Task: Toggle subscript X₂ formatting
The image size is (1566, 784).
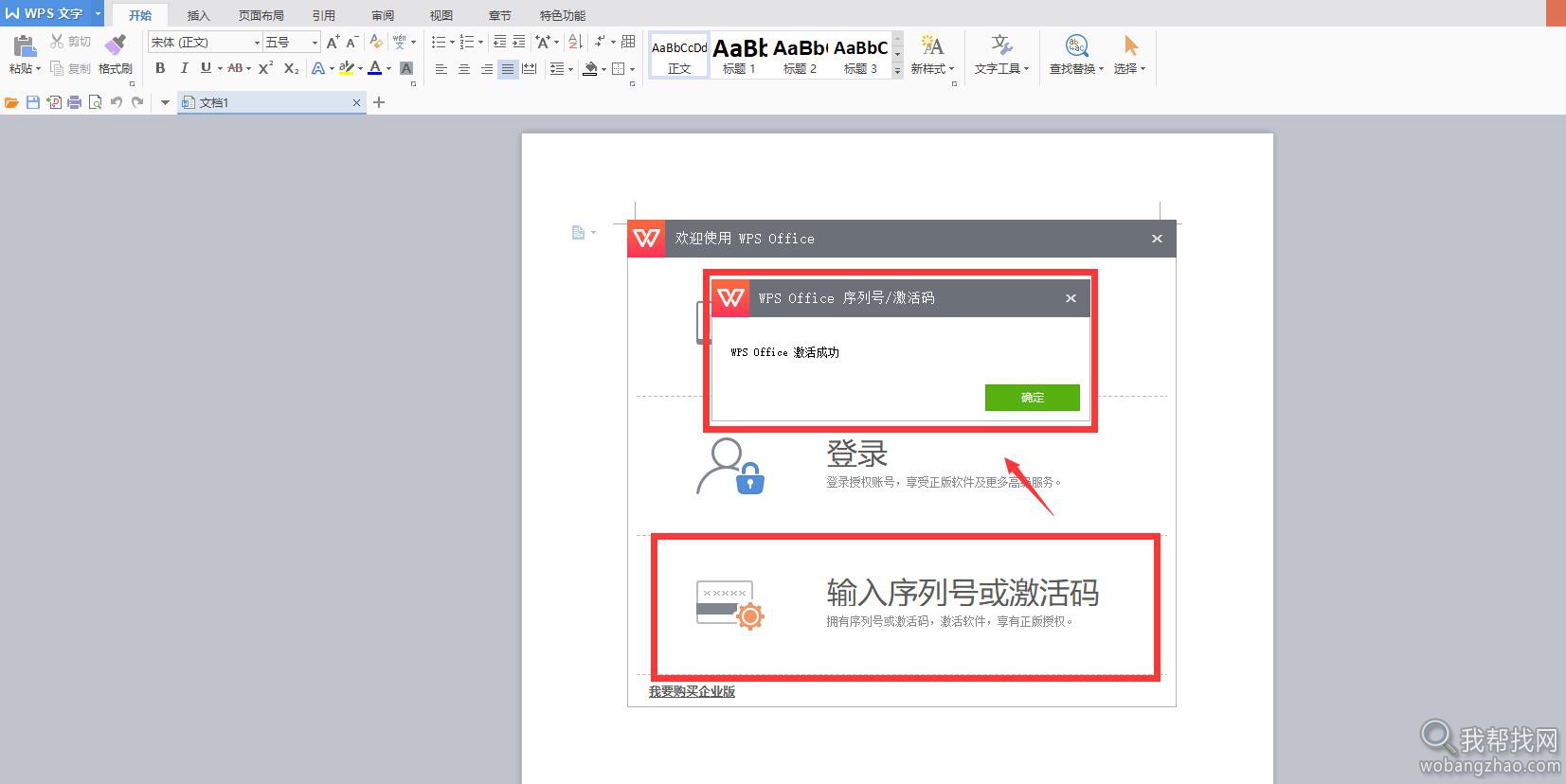Action: [x=291, y=68]
